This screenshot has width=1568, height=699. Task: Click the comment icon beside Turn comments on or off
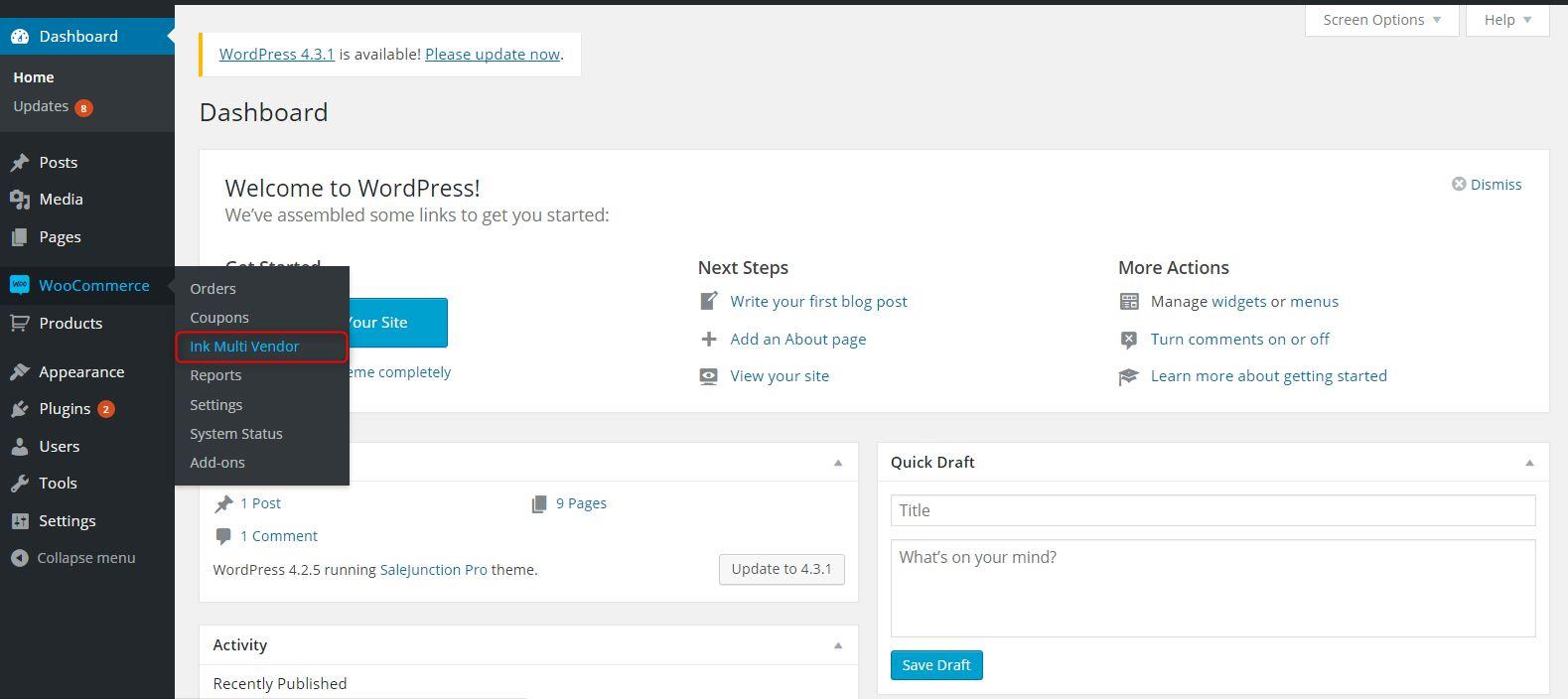pyautogui.click(x=1129, y=340)
